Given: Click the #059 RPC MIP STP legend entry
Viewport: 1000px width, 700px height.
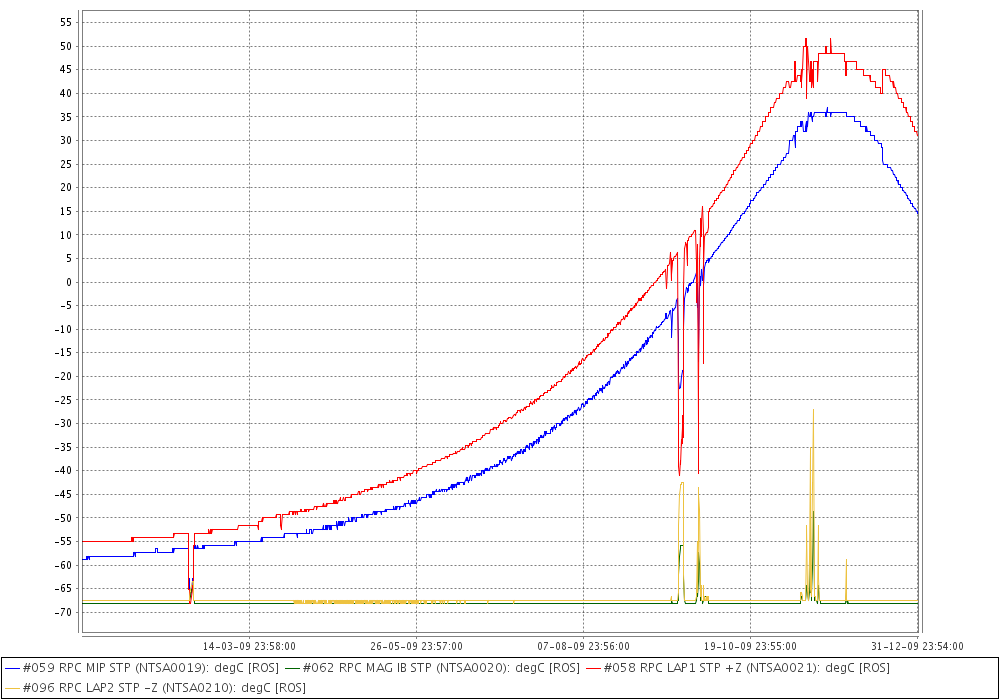Looking at the screenshot, I should [x=142, y=667].
